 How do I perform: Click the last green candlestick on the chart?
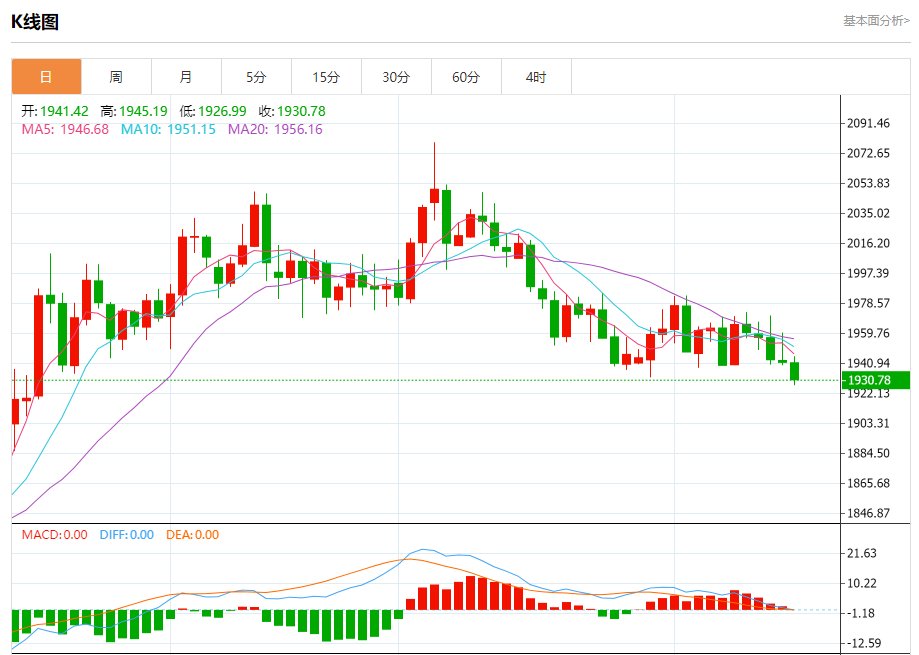point(795,371)
